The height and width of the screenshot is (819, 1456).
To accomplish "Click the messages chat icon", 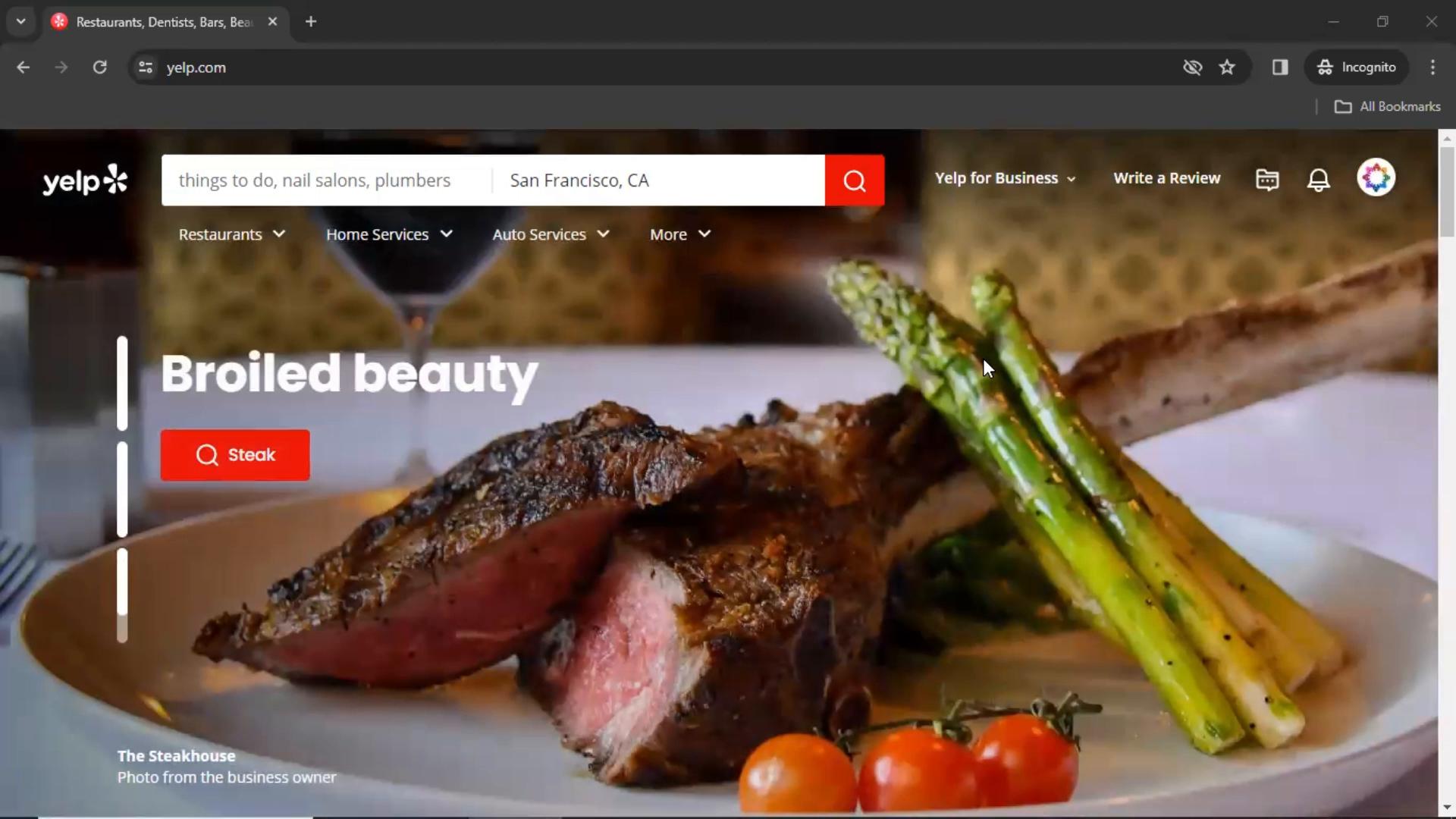I will coord(1268,178).
